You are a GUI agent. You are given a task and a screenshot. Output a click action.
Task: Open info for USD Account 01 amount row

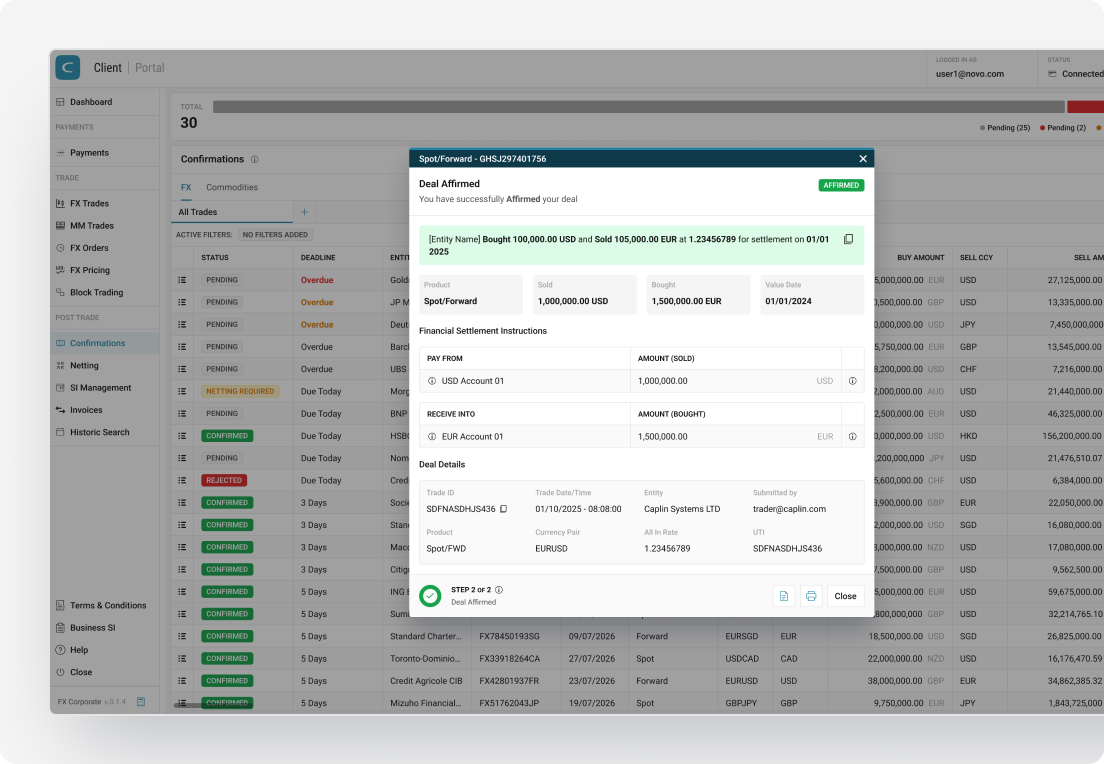(853, 381)
